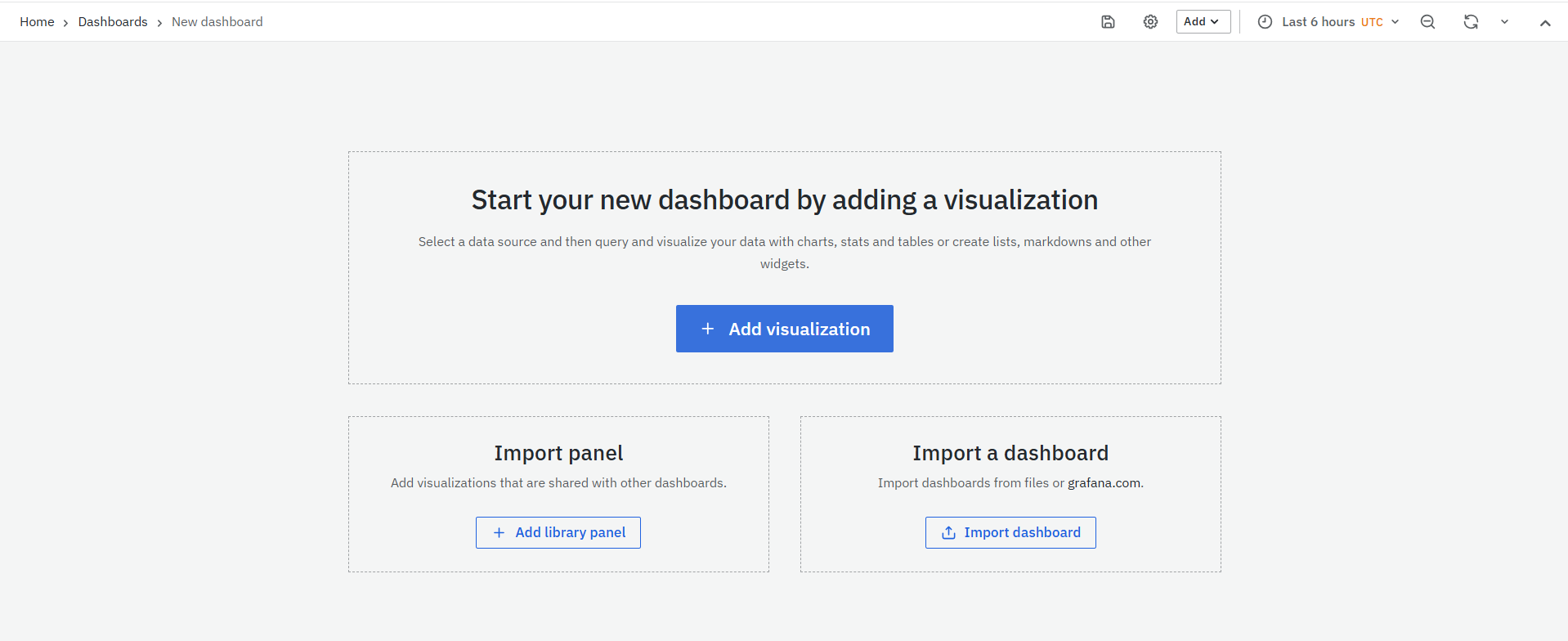Click the plus icon beside Add visualization
The height and width of the screenshot is (641, 1568).
pyautogui.click(x=708, y=329)
